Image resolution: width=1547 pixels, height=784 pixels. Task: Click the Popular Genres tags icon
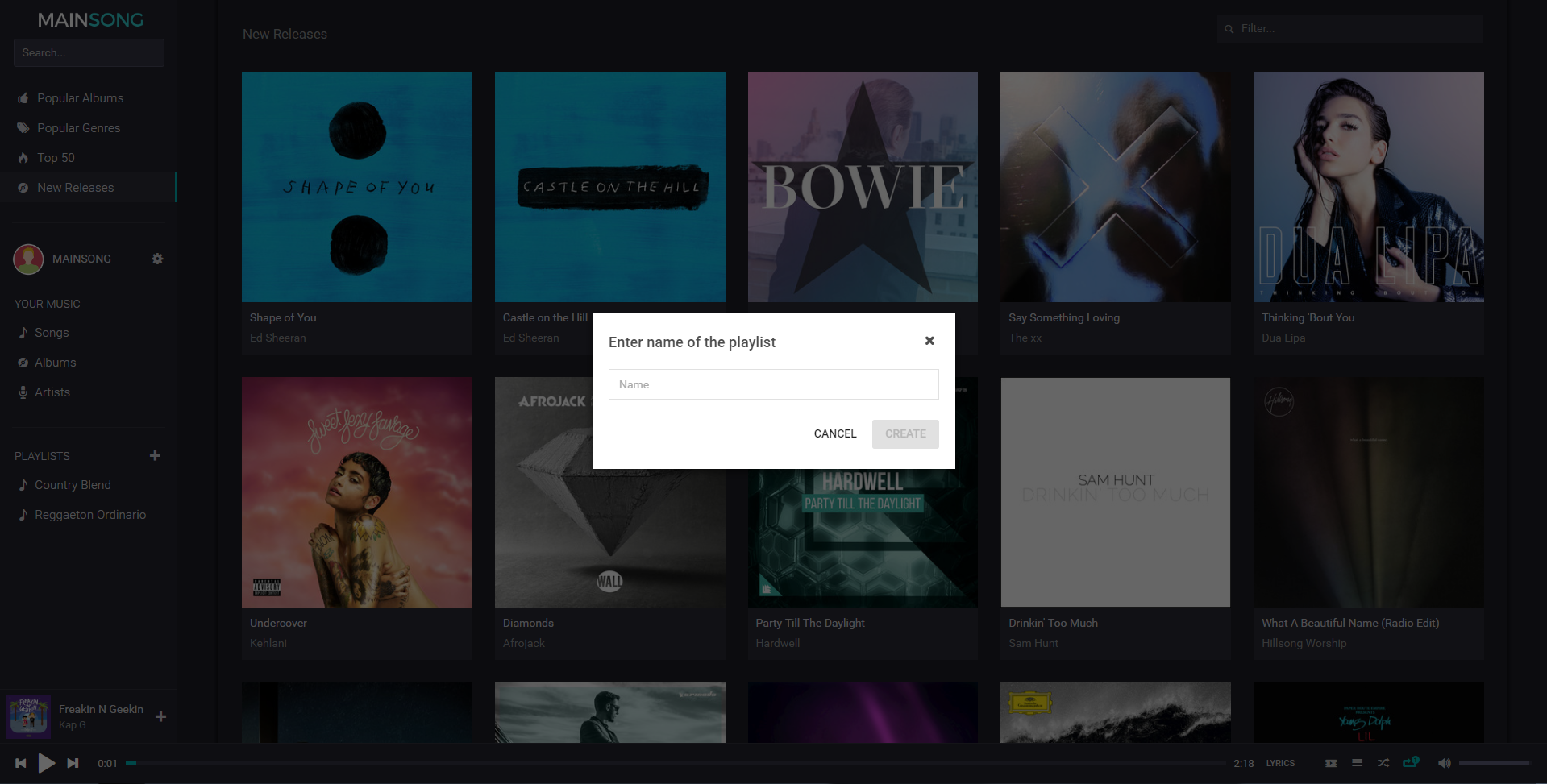[23, 128]
